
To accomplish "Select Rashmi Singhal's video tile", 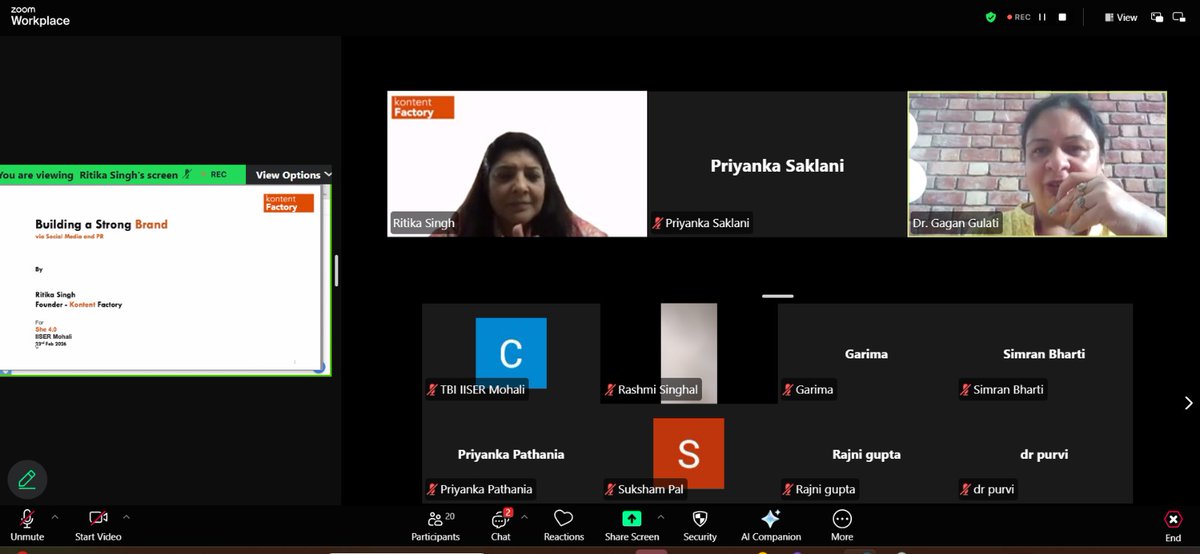I will tap(689, 353).
